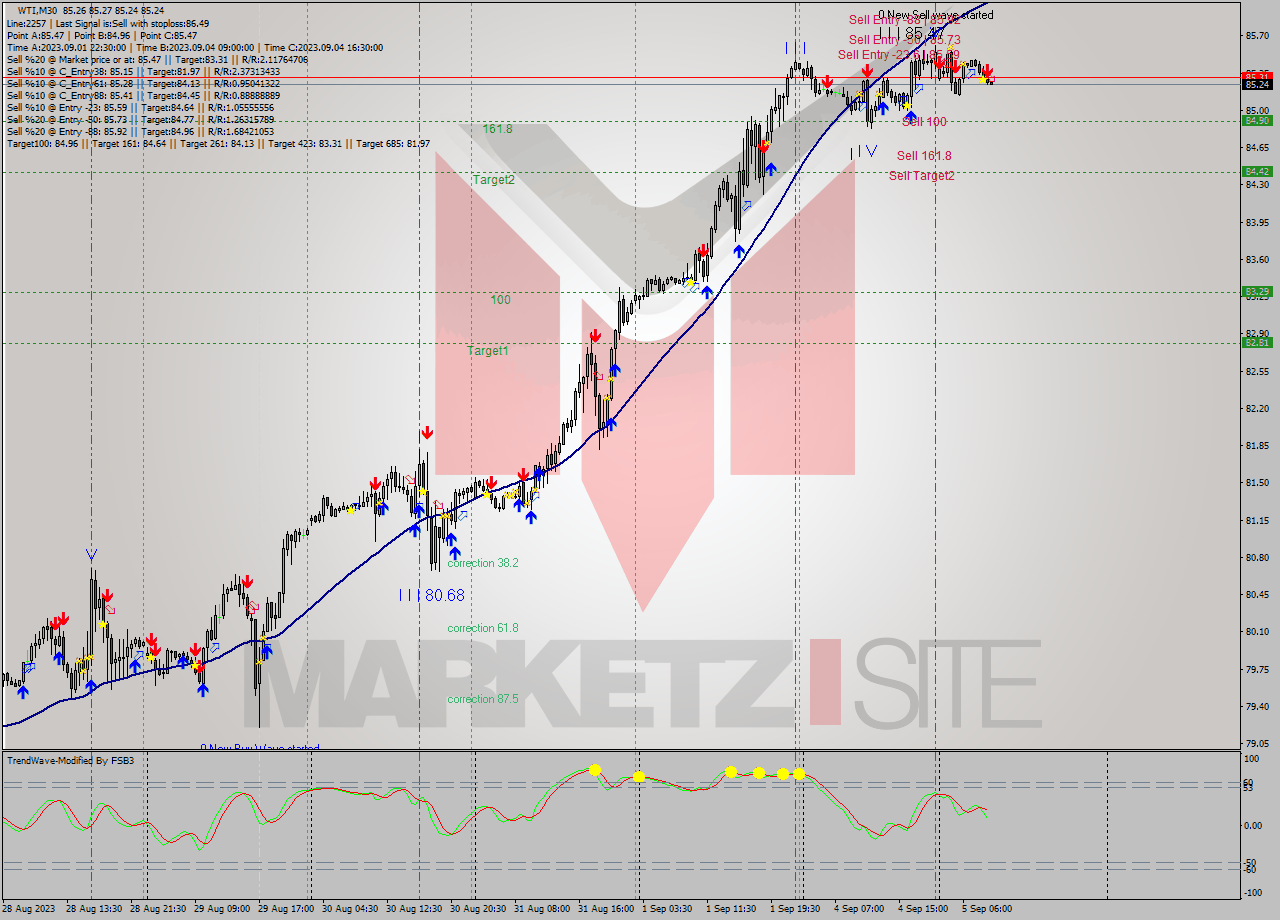Click the green 83.29 price tag
Image resolution: width=1280 pixels, height=920 pixels.
coord(1256,292)
